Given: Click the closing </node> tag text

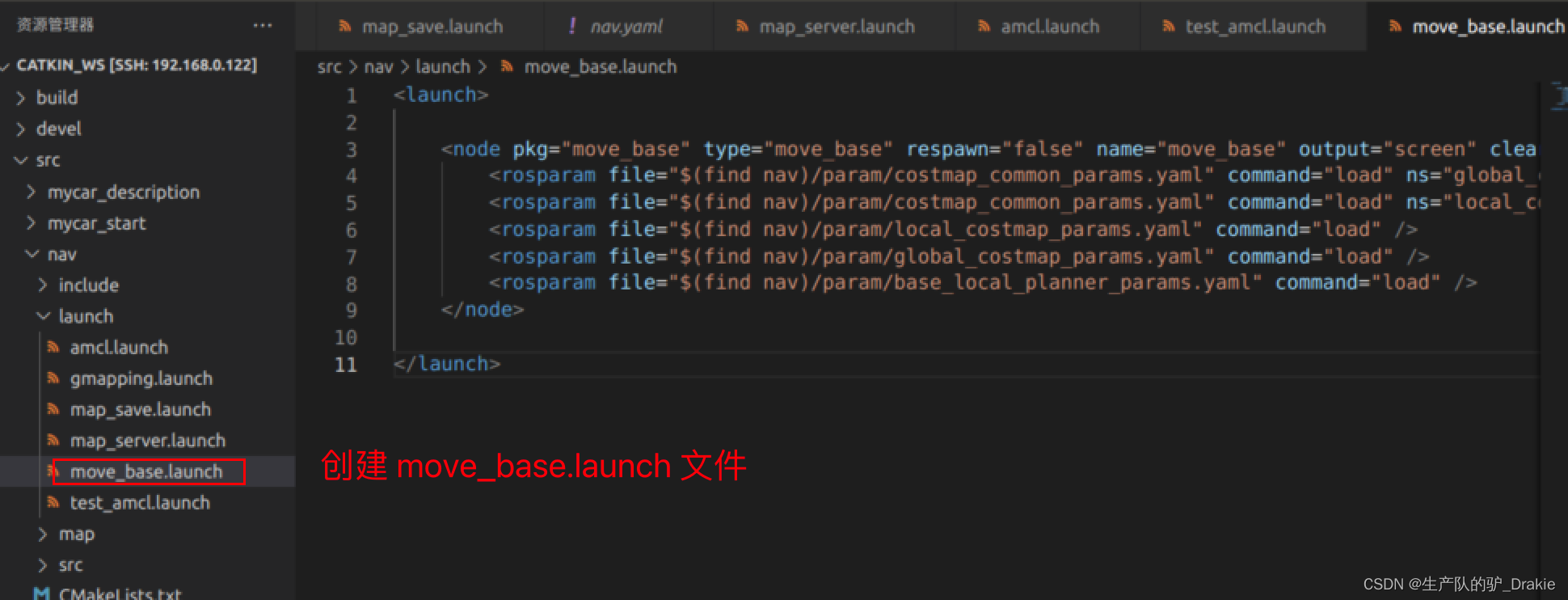Looking at the screenshot, I should 483,310.
